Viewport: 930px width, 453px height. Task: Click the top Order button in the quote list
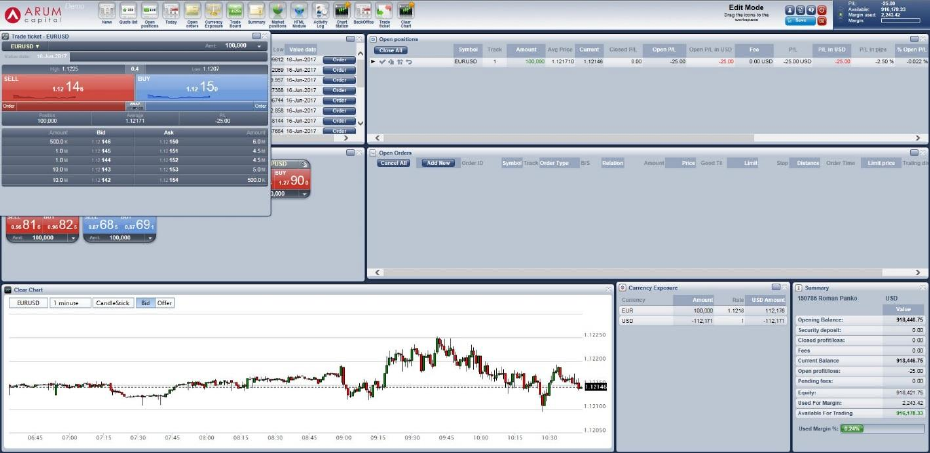pos(339,60)
